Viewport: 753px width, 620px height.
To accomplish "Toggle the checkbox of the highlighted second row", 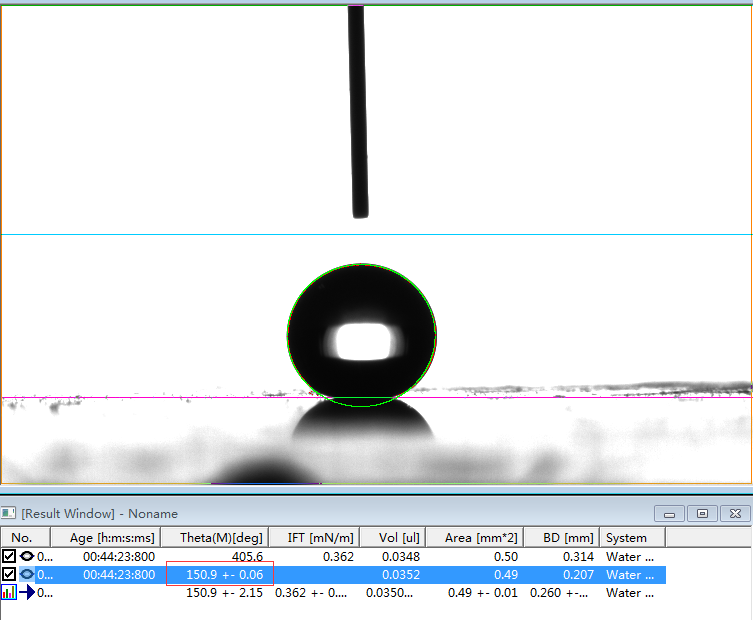I will tap(9, 575).
